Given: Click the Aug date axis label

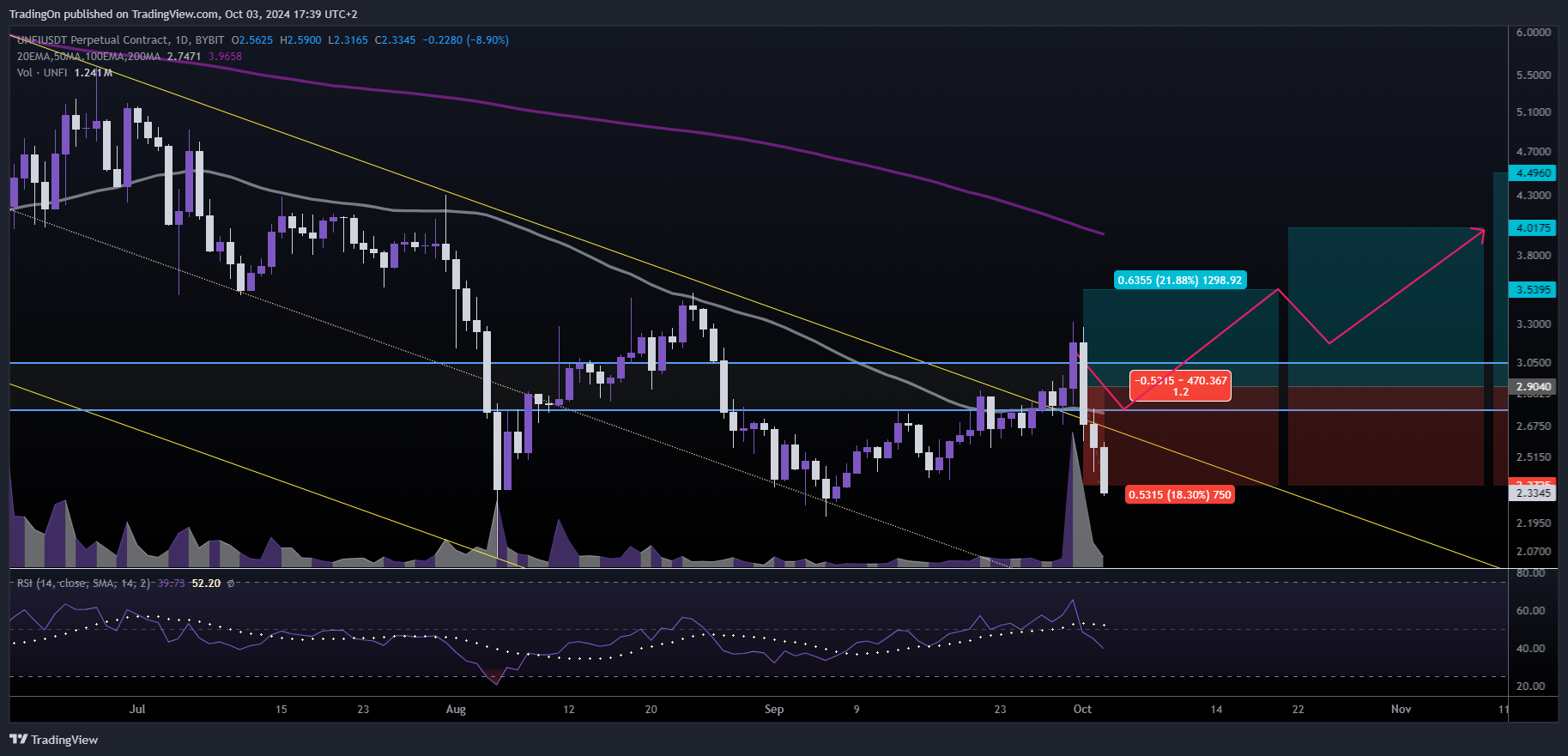Looking at the screenshot, I should [456, 710].
